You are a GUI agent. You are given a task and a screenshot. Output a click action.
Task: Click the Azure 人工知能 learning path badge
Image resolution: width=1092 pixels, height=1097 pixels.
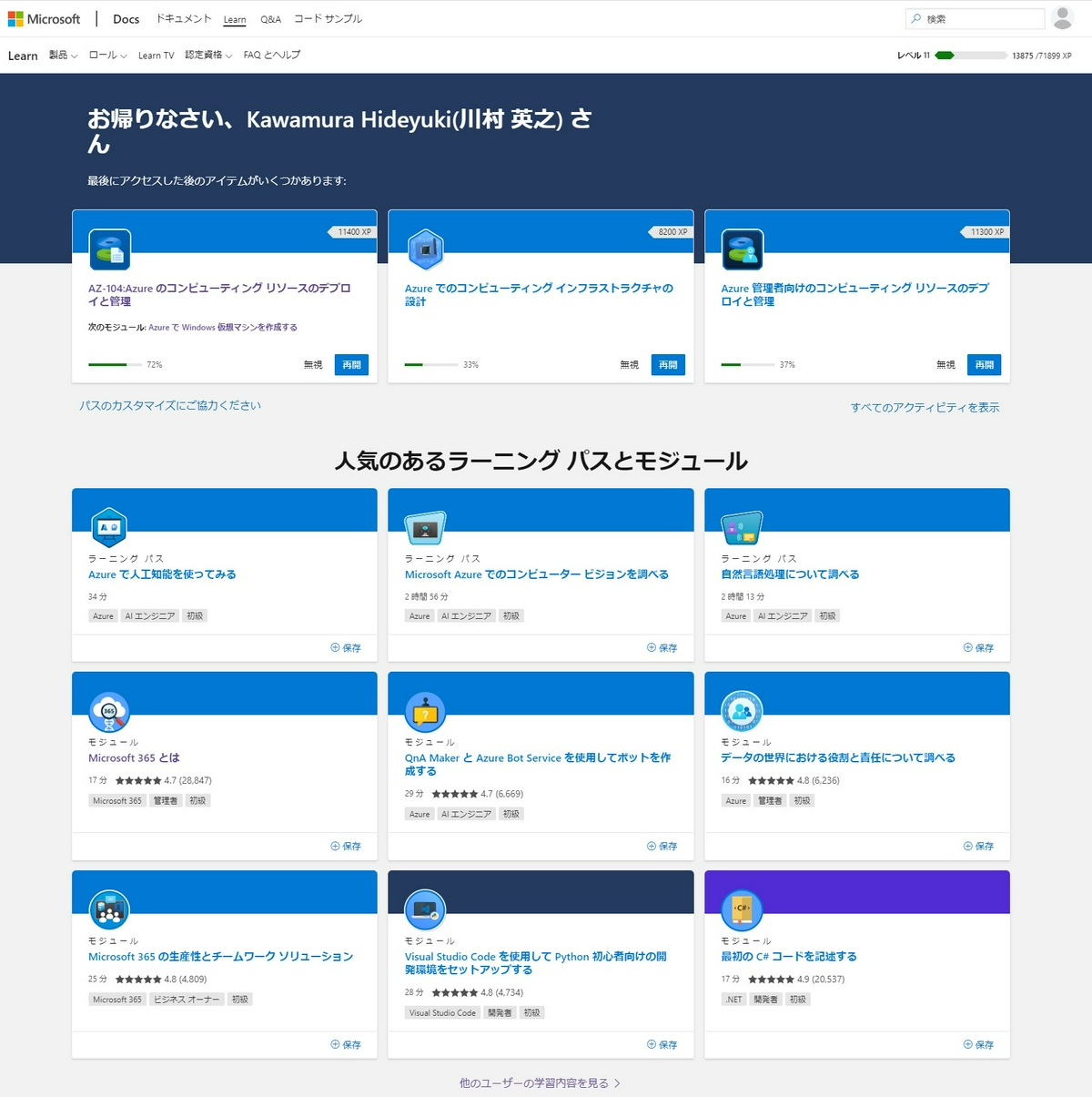[x=109, y=527]
